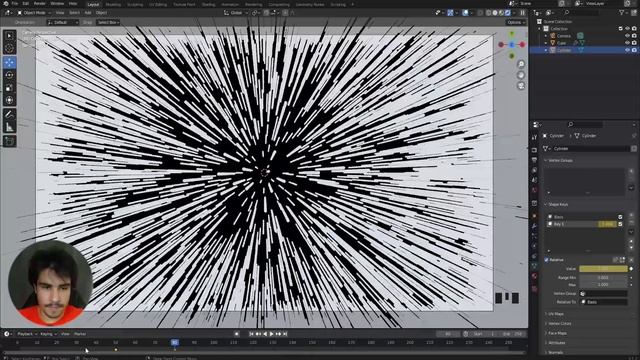Select the Material Preview shading mode
This screenshot has height=360, width=640.
(501, 13)
